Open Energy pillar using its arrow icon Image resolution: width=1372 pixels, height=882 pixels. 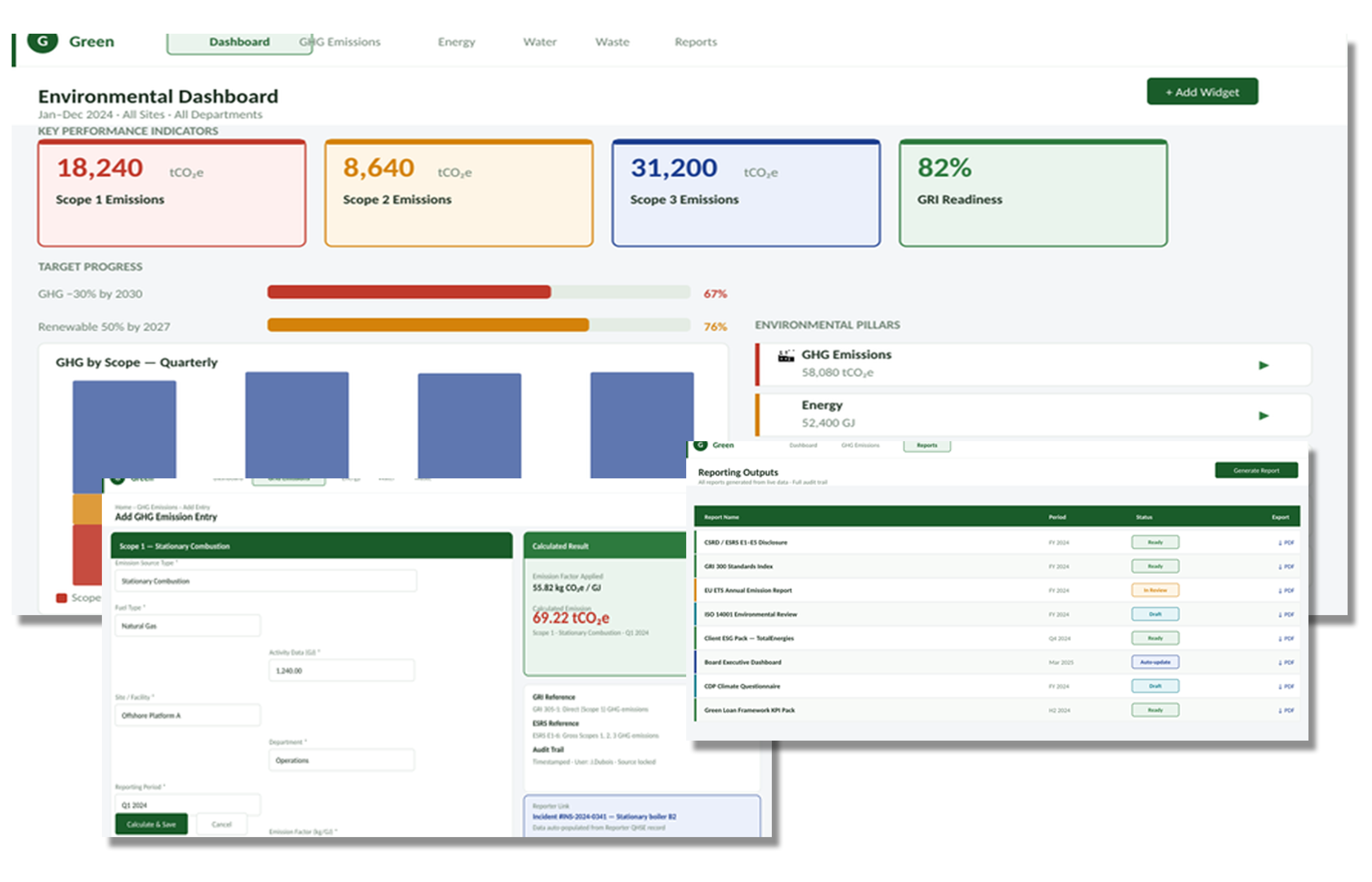coord(1263,416)
